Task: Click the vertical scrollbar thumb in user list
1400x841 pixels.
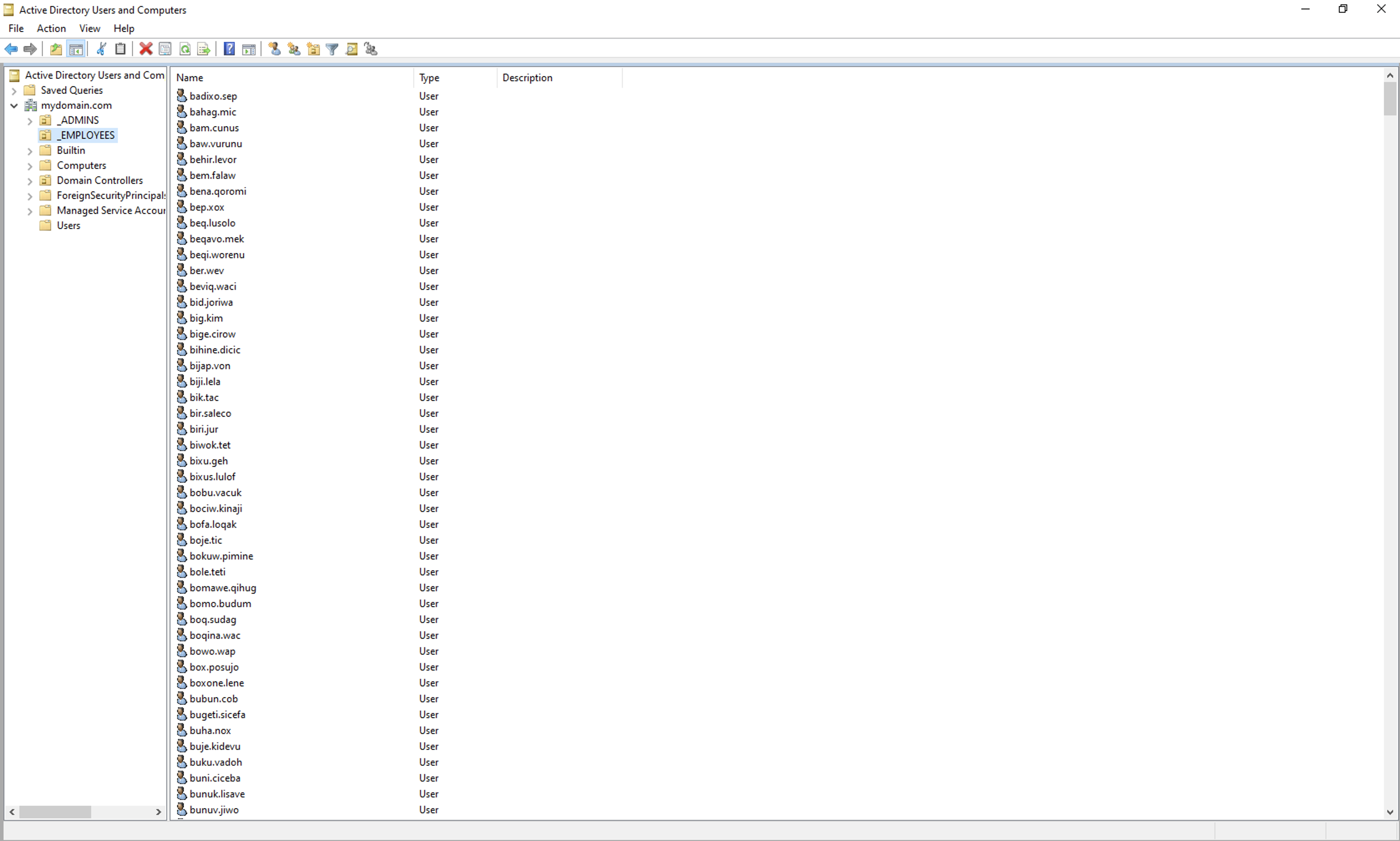Action: coord(1390,99)
